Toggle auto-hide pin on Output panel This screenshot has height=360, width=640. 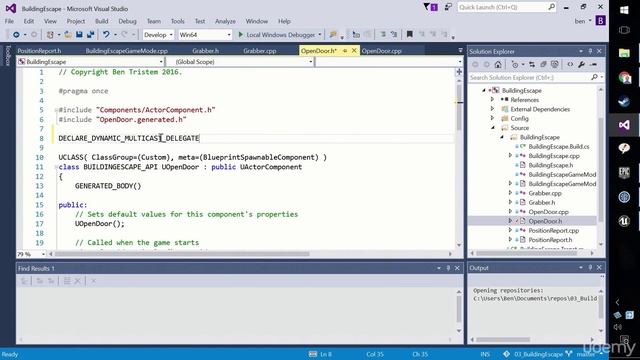pos(590,268)
